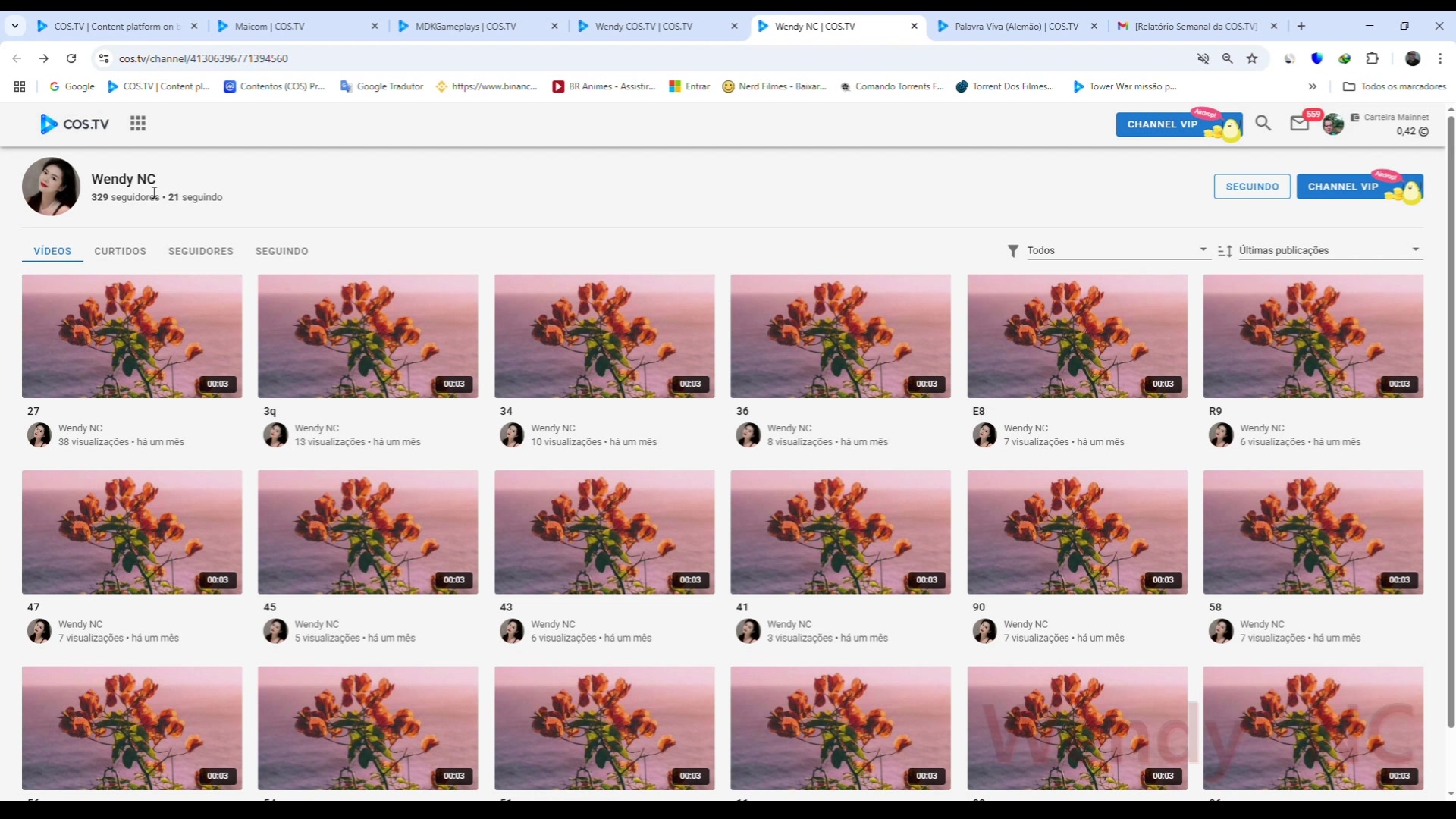
Task: Open the COS.TV apps grid menu
Action: pyautogui.click(x=137, y=124)
